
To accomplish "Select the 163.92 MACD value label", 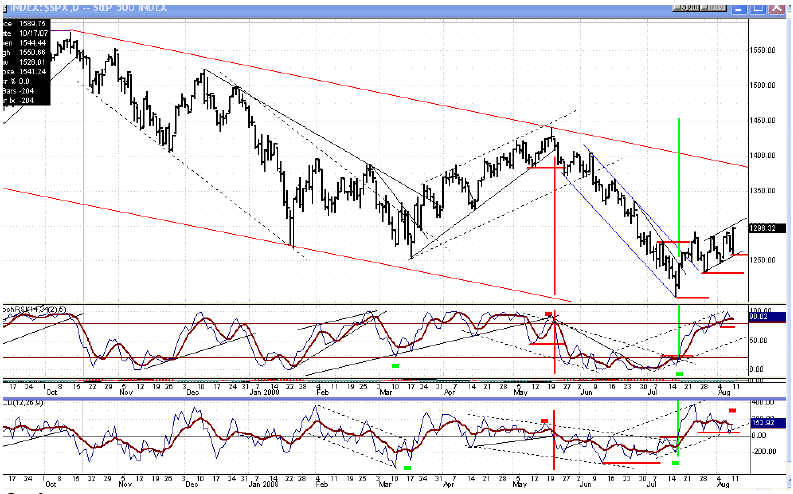I will pyautogui.click(x=761, y=424).
